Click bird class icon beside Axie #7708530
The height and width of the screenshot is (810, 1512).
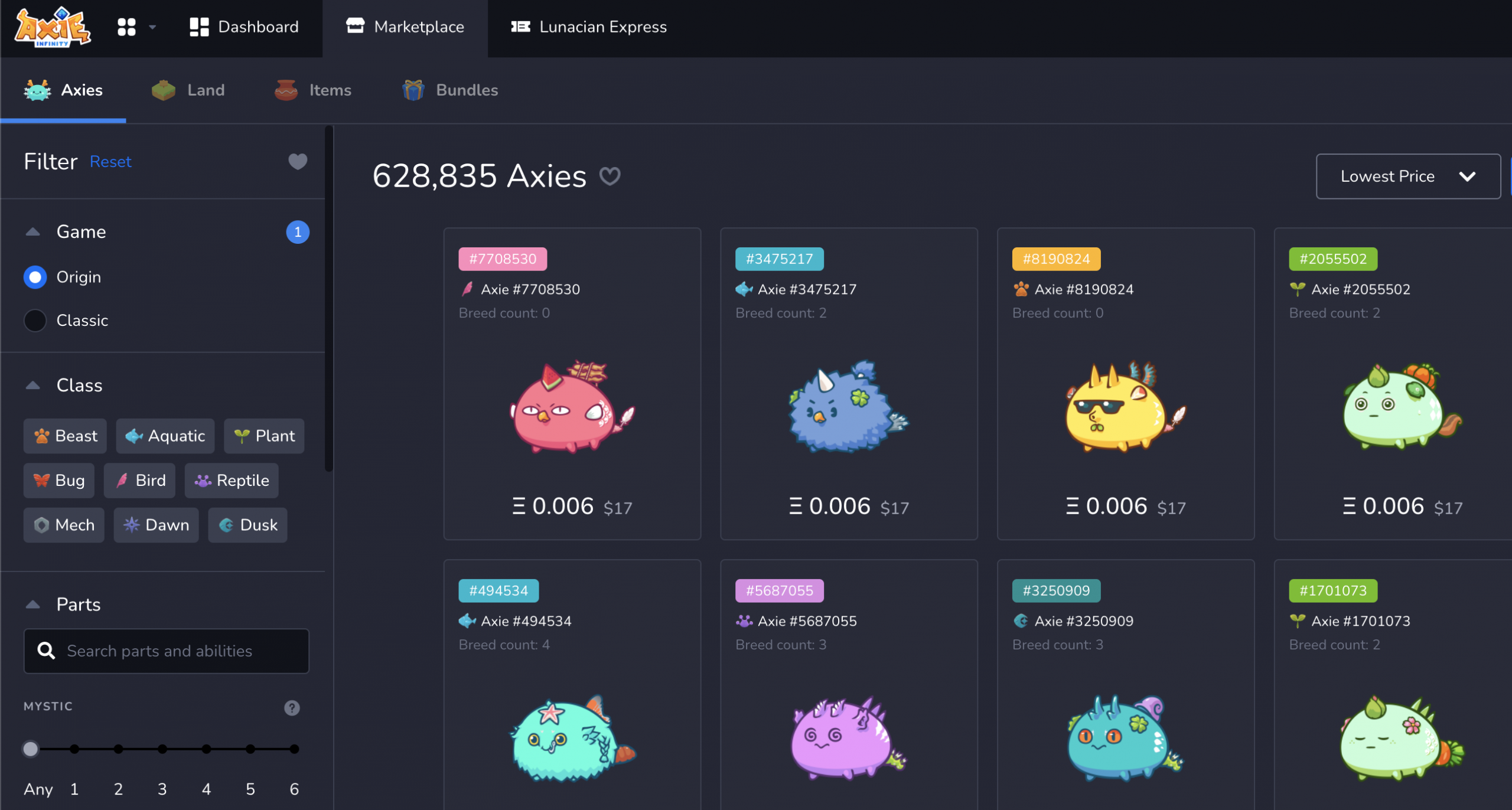click(x=467, y=289)
